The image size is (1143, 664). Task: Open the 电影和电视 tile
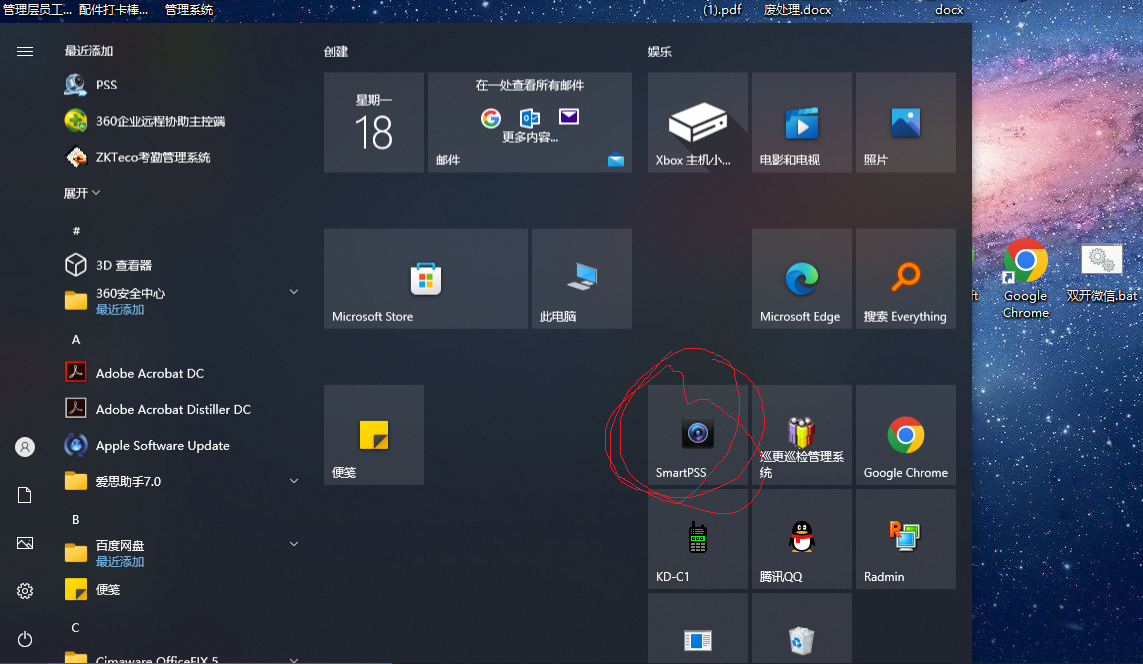tap(802, 122)
